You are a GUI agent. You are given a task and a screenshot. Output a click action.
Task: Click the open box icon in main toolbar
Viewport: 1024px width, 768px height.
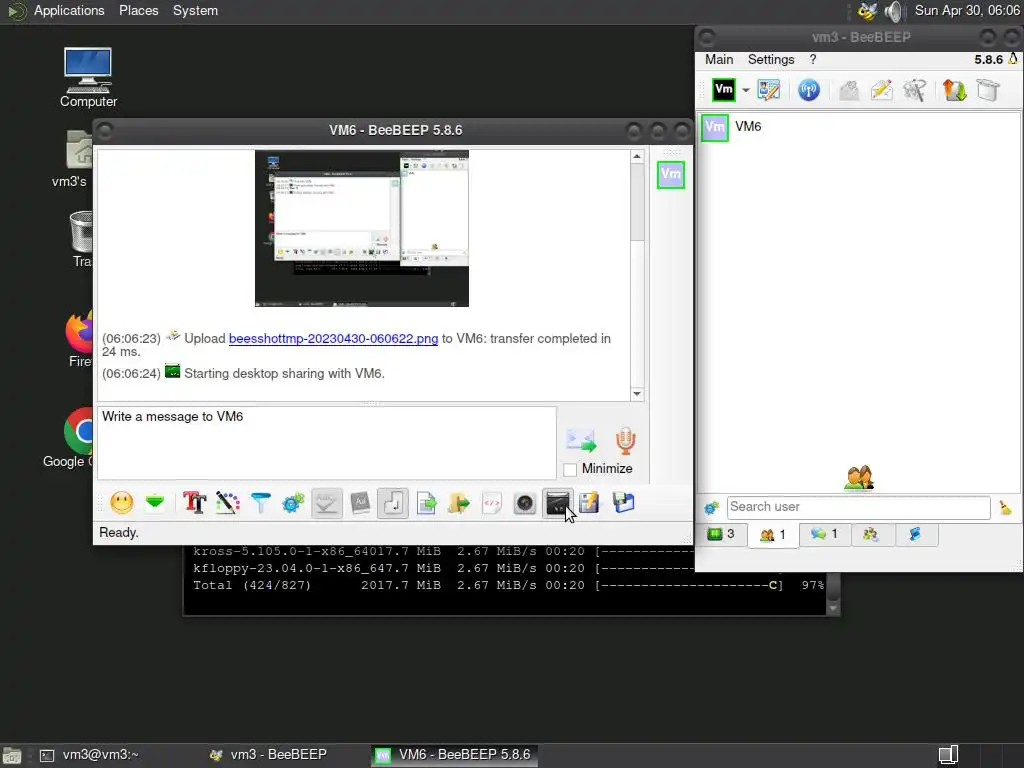[x=988, y=89]
